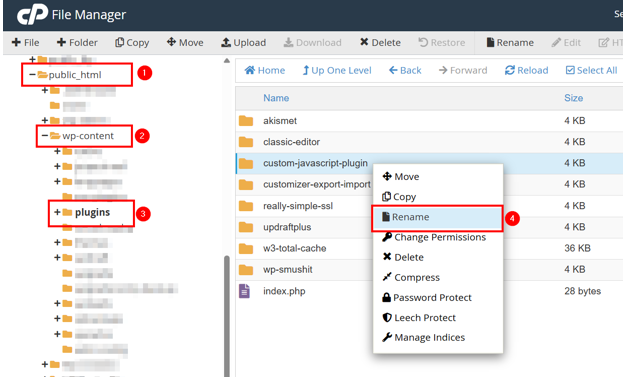Image resolution: width=623 pixels, height=377 pixels.
Task: Go Forward in file navigation
Action: click(463, 70)
